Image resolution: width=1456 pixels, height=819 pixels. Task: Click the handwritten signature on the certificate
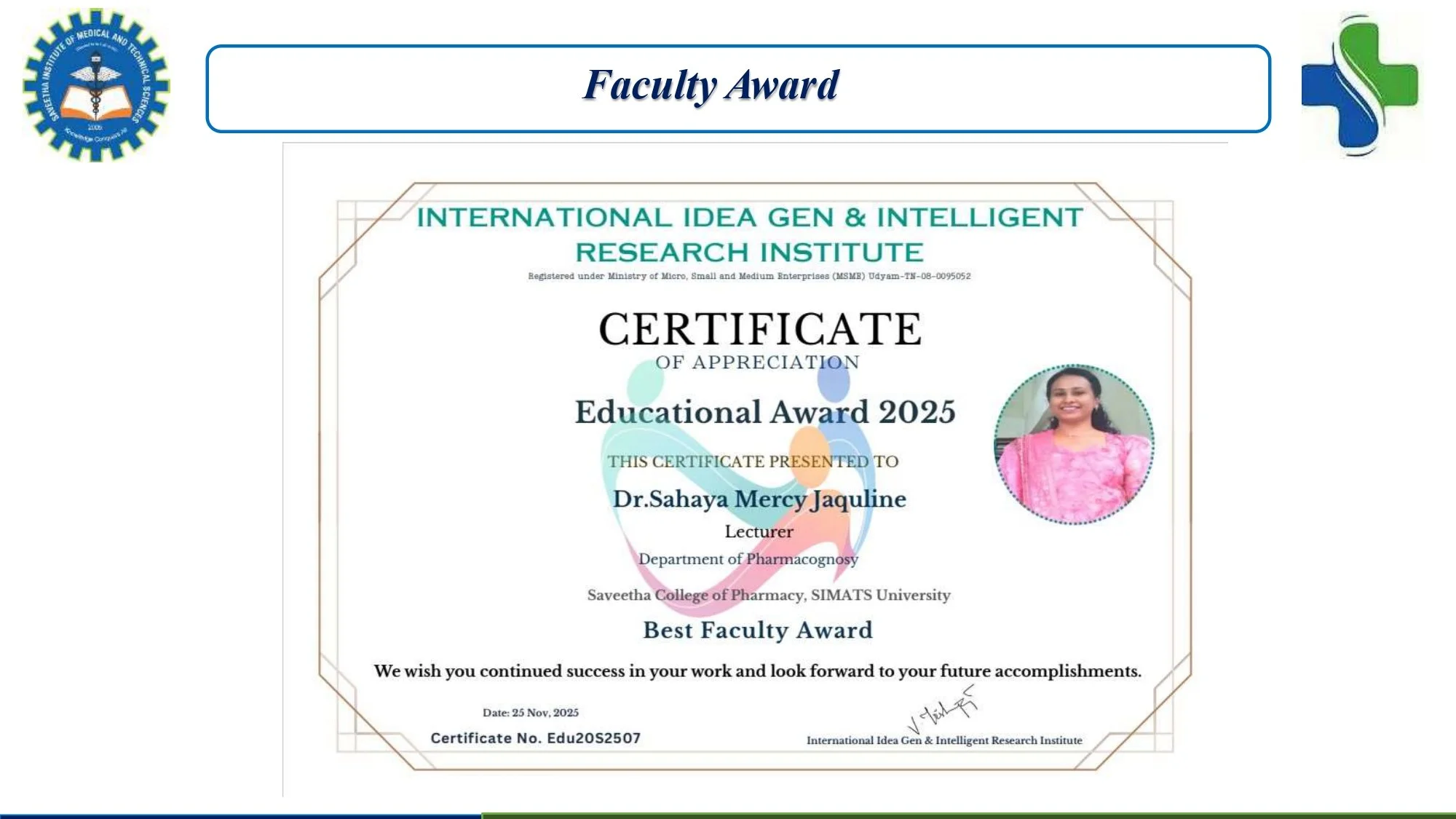(x=941, y=709)
